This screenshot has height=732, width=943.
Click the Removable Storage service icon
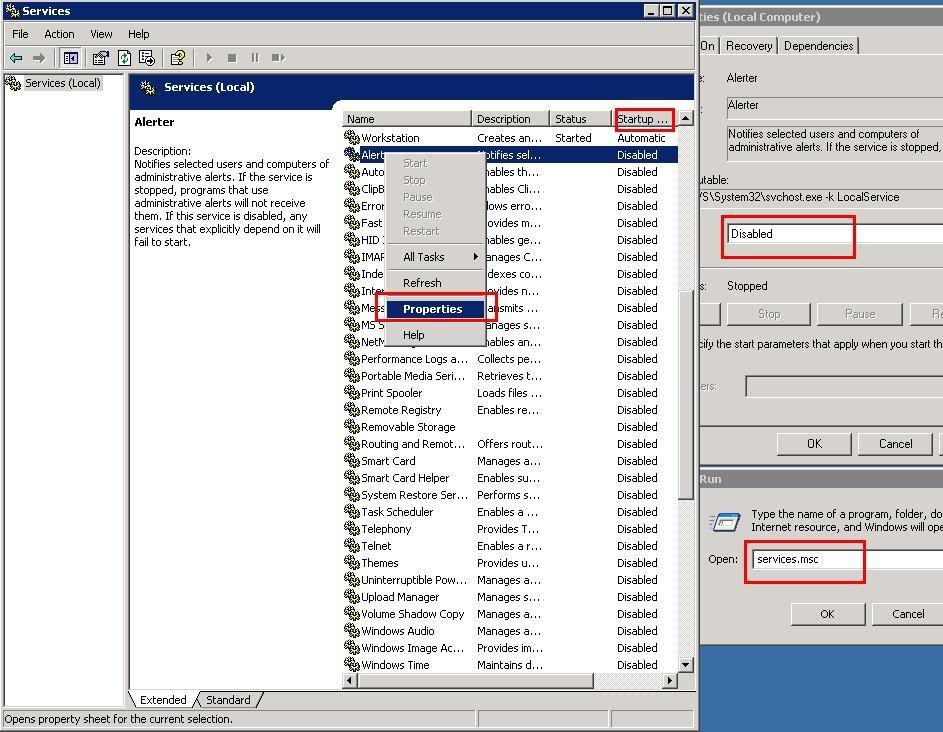pos(352,426)
